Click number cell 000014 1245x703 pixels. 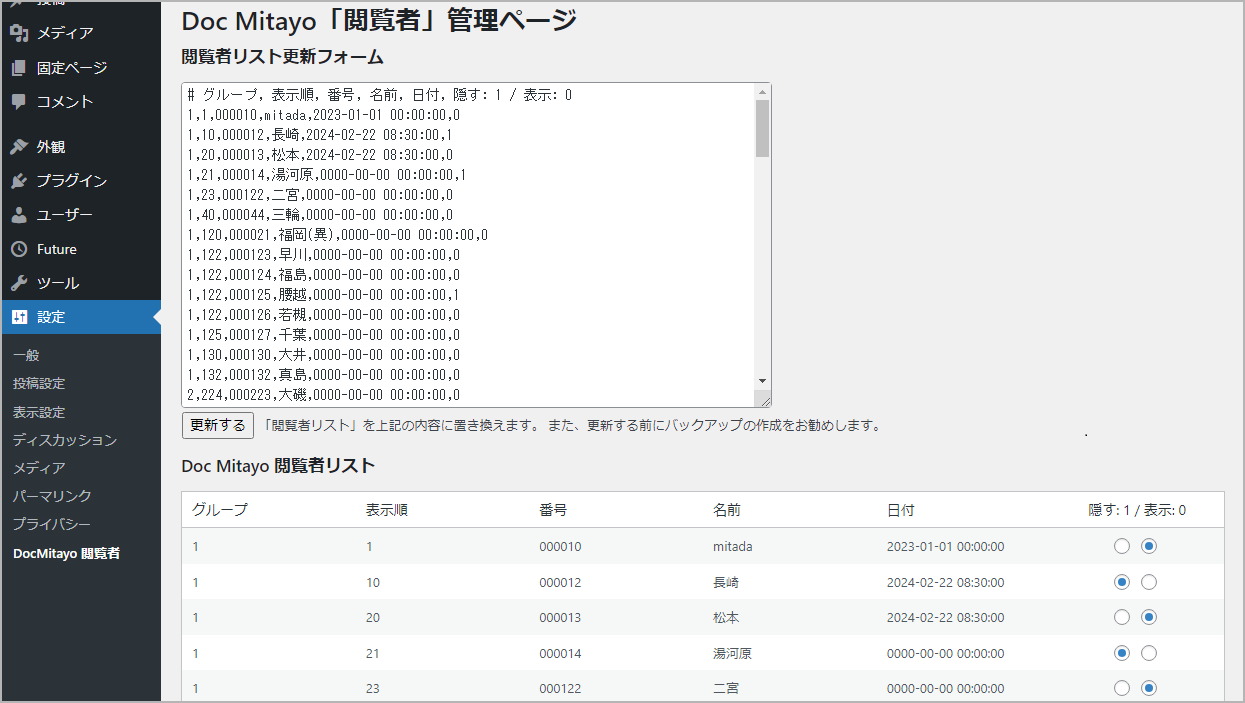(560, 653)
